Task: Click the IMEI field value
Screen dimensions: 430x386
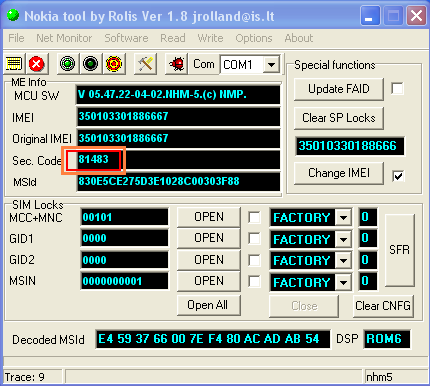Action: click(x=178, y=117)
